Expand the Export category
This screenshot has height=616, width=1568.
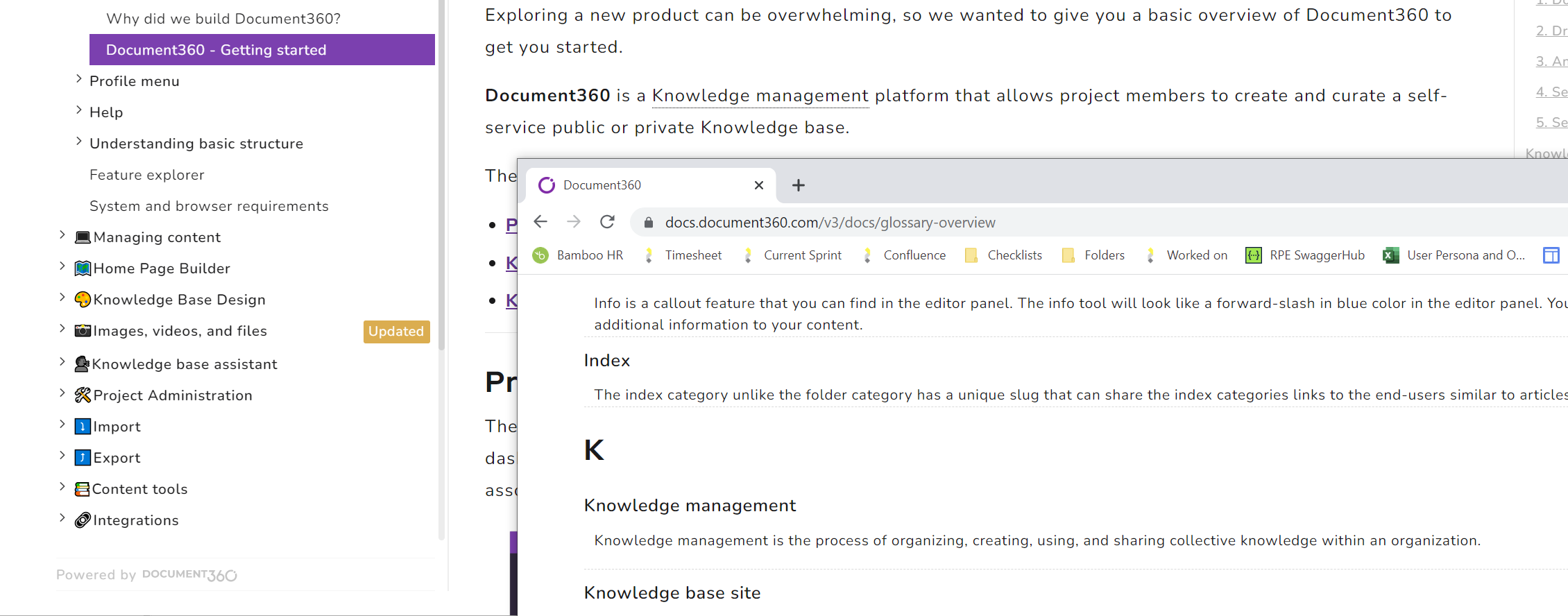(62, 456)
